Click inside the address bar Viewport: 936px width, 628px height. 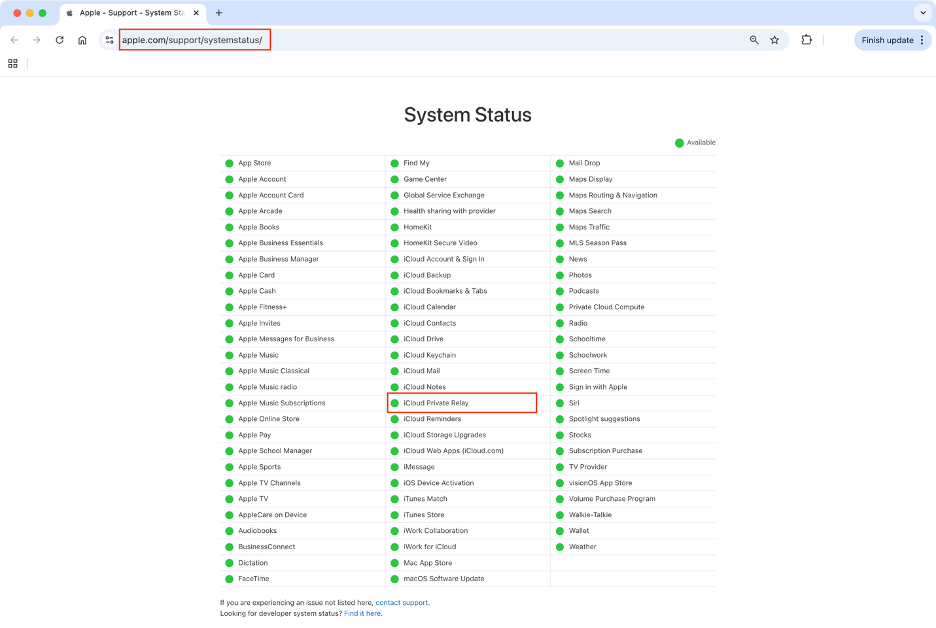click(195, 40)
